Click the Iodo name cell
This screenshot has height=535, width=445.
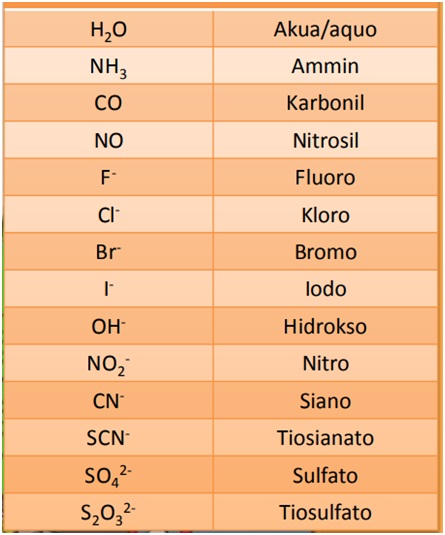326,289
